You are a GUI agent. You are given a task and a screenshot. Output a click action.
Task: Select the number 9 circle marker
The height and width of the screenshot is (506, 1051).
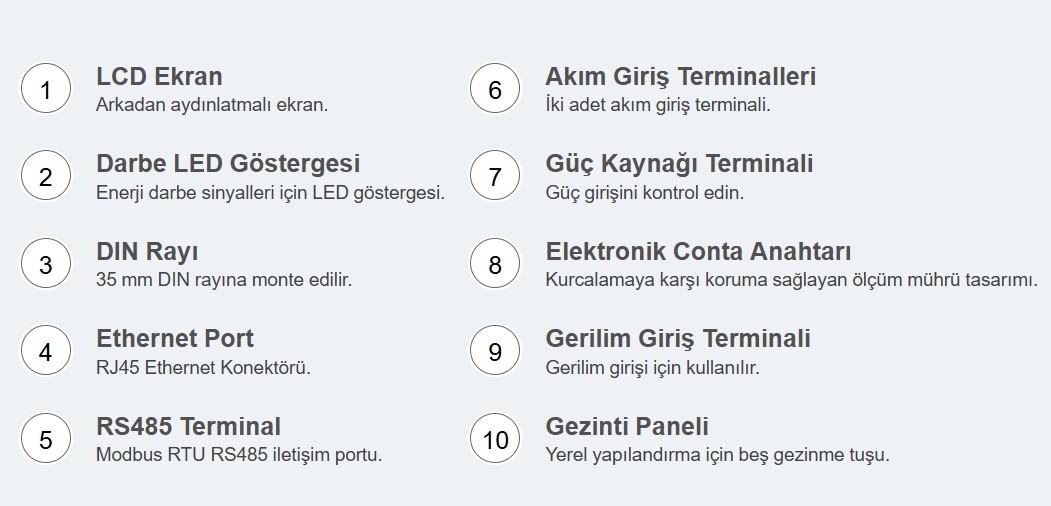(495, 352)
